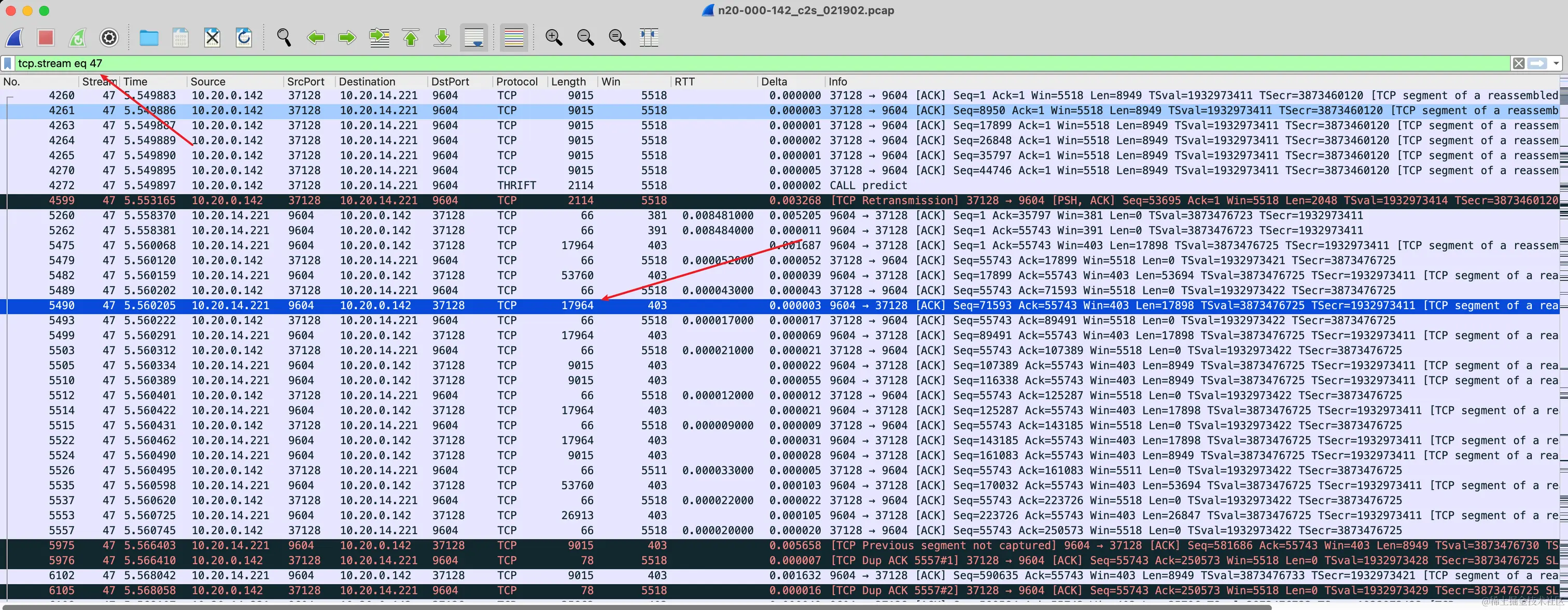Select TCP Retransmission packet 4599
The image size is (1568, 610).
pos(779,201)
